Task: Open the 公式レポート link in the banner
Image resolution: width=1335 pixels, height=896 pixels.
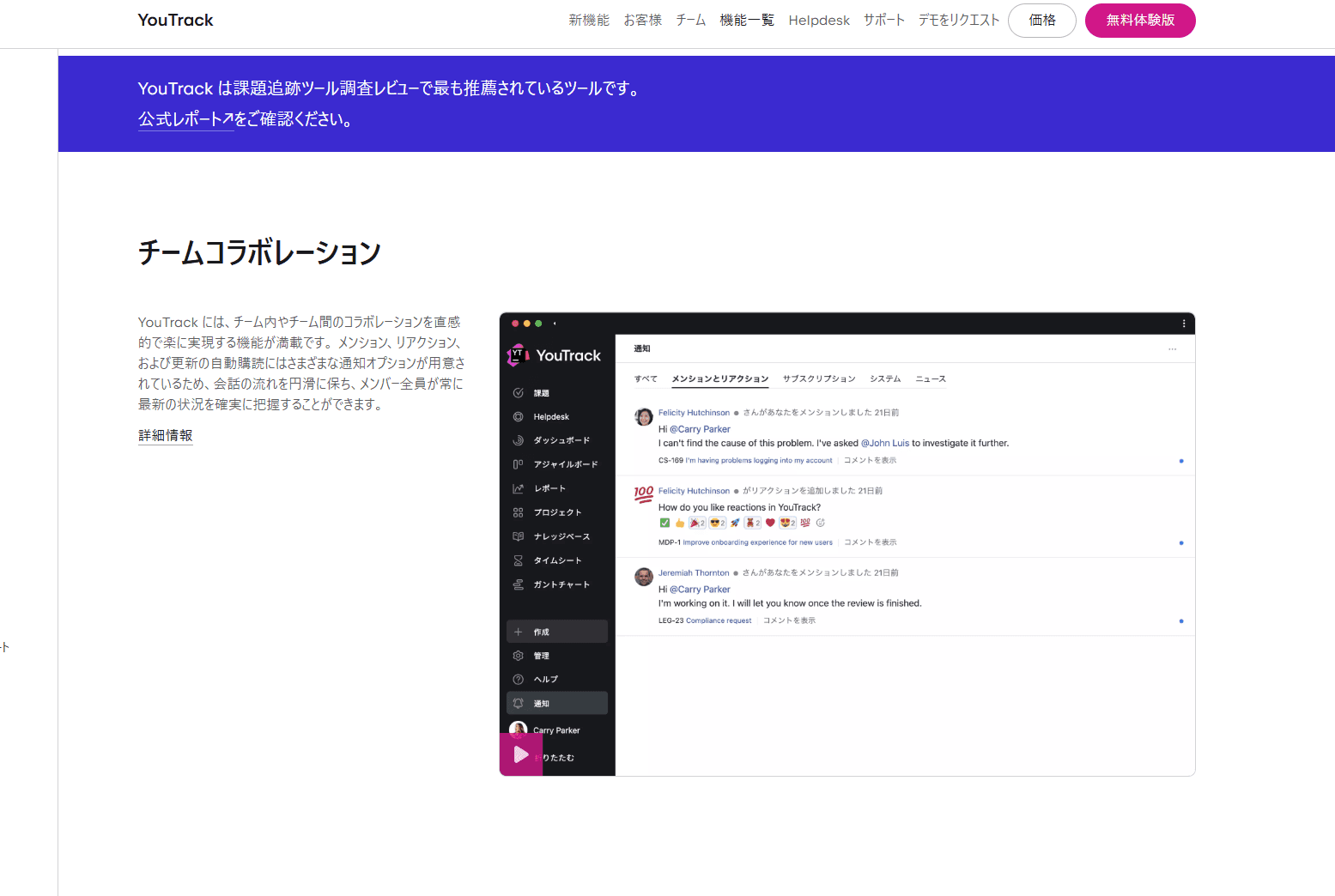Action: pos(185,119)
